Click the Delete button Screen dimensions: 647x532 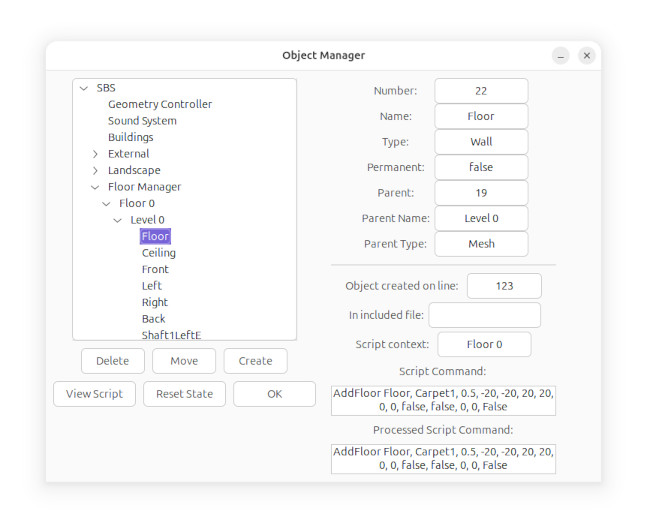pos(113,361)
